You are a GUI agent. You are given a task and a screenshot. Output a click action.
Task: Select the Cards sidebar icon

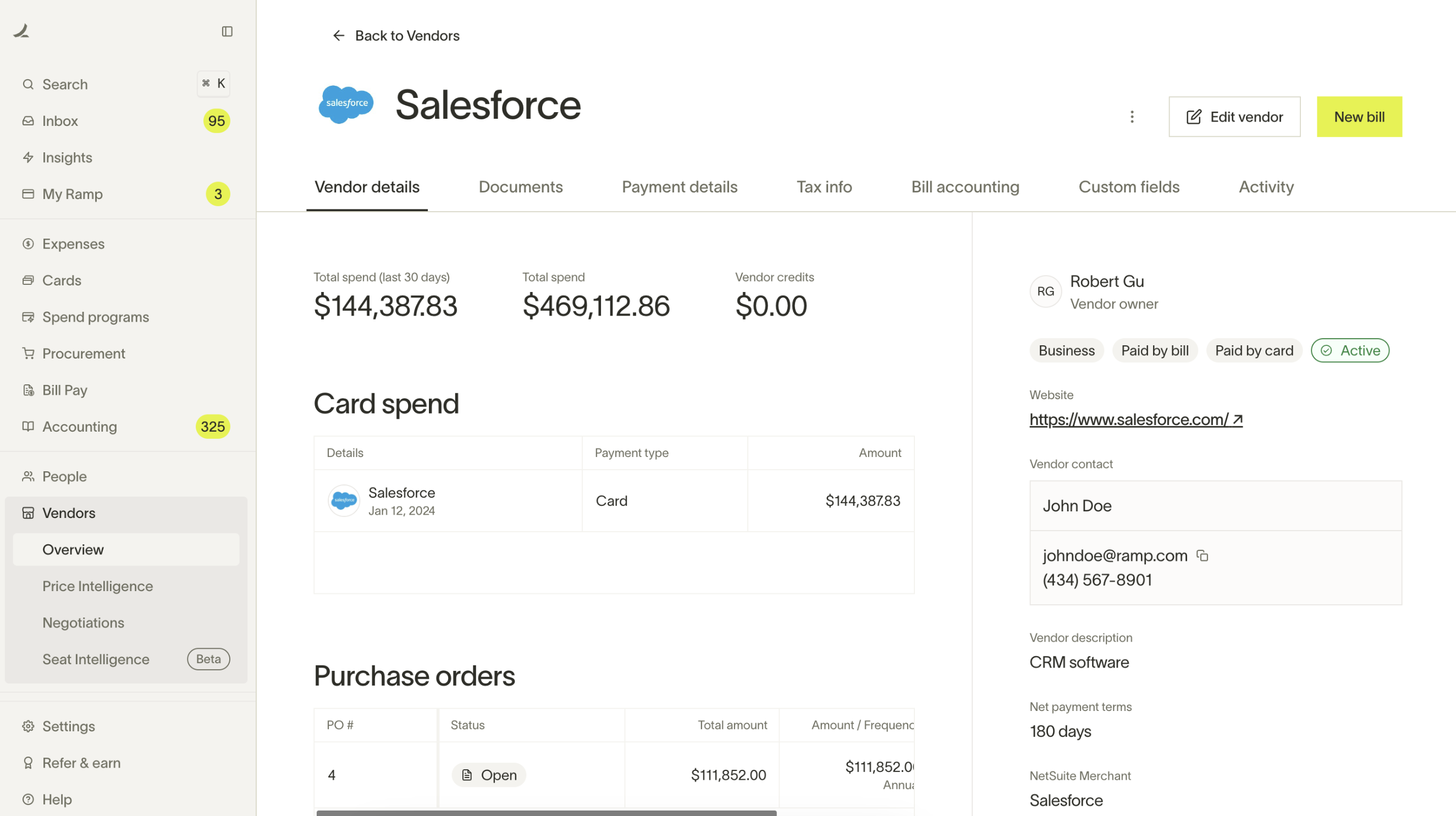tap(28, 280)
